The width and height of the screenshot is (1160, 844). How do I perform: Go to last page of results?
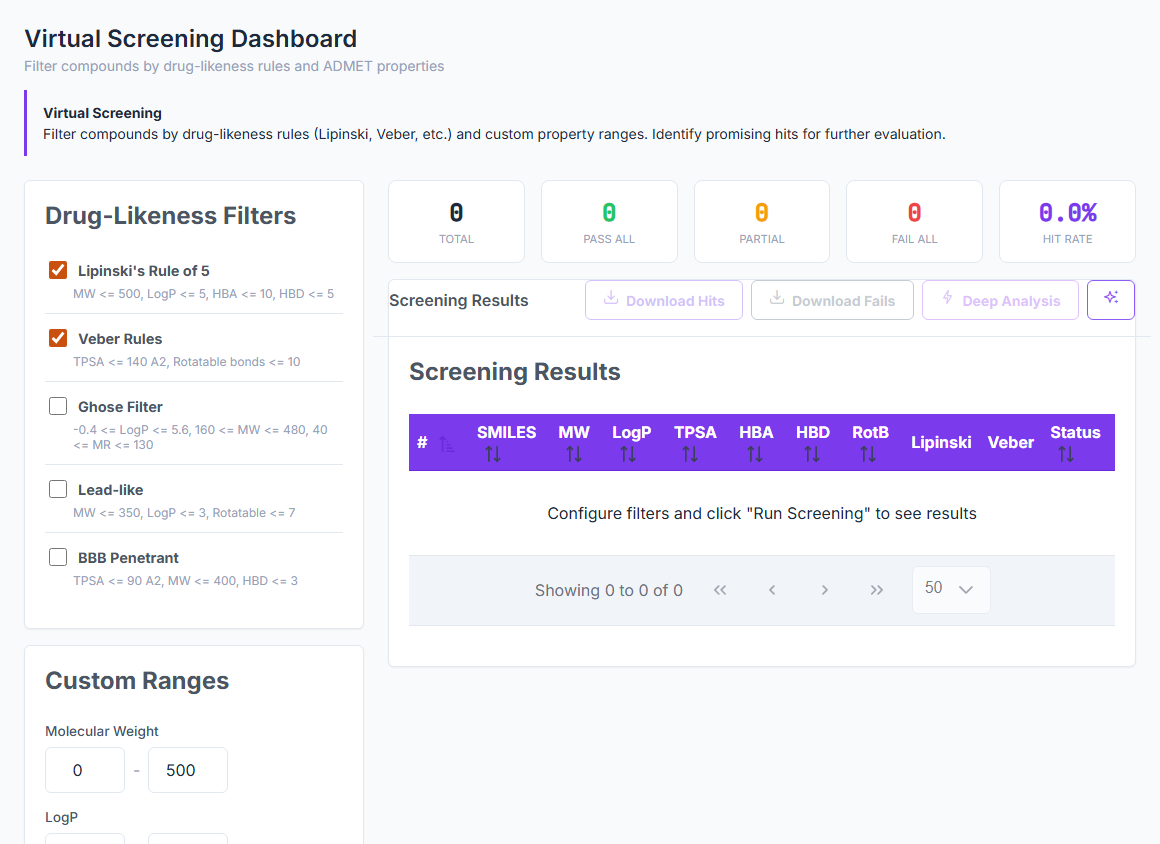point(877,590)
